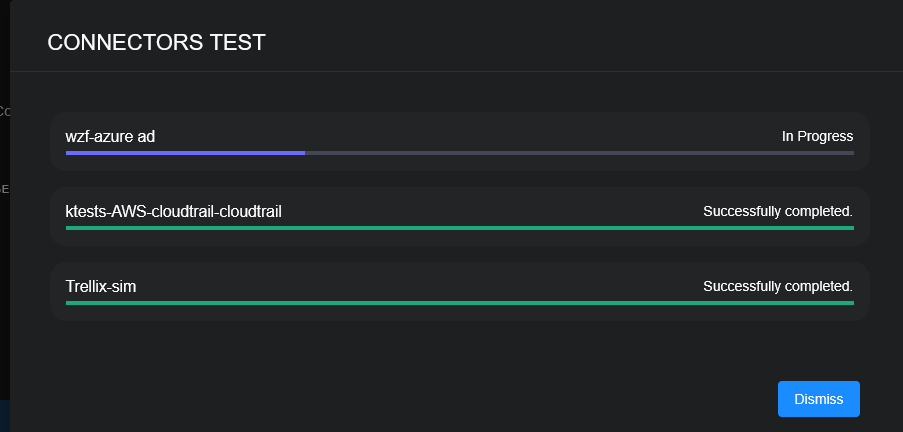Click Trellix-sim Successfully completed status text

tap(777, 286)
